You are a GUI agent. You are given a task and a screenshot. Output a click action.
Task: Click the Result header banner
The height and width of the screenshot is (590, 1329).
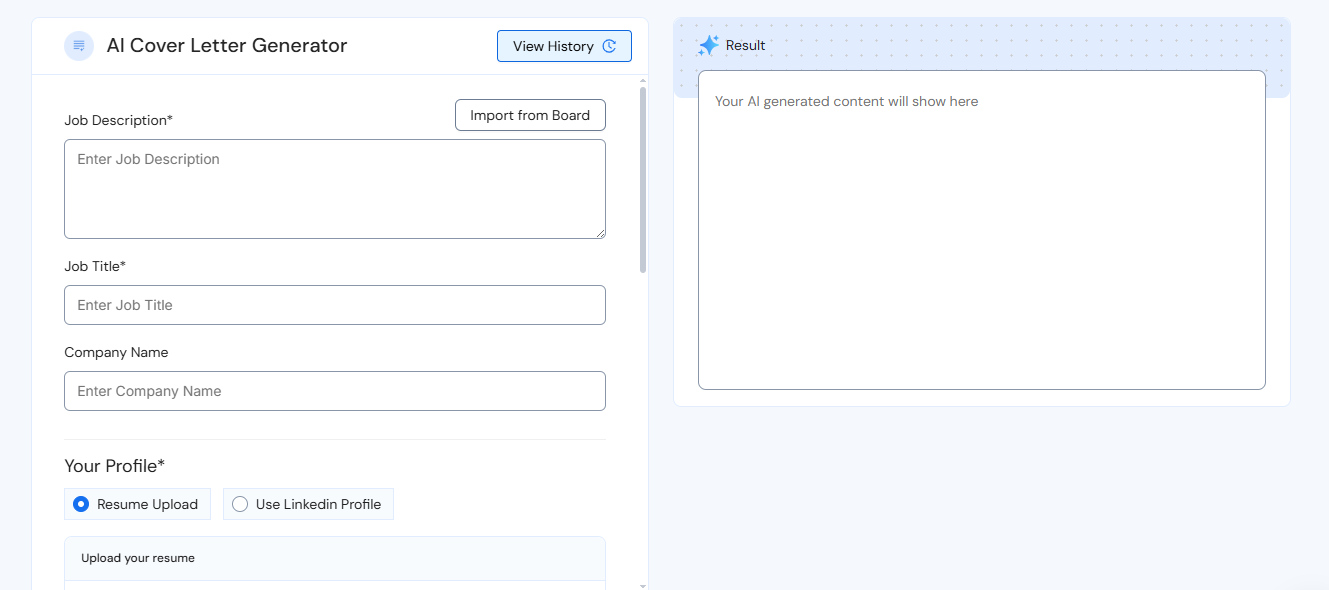tap(981, 44)
